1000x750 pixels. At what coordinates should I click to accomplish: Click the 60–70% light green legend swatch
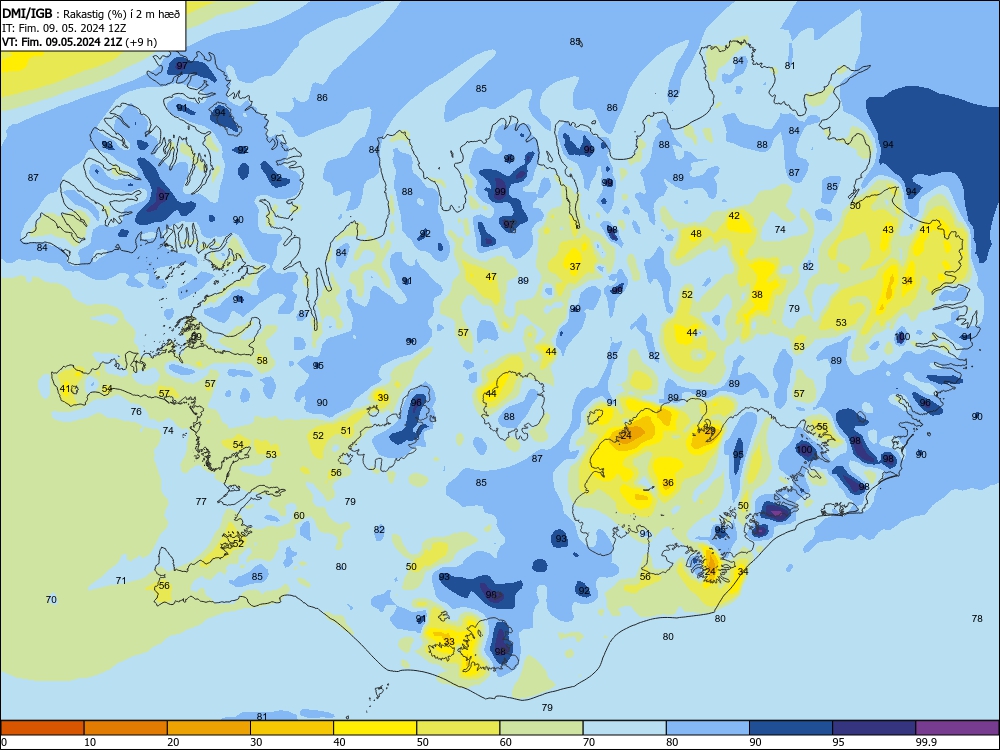tap(541, 728)
